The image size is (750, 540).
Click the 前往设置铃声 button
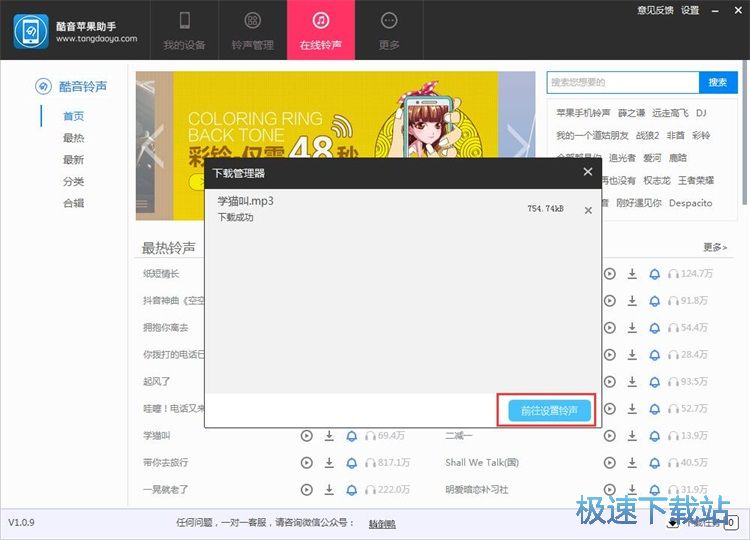[x=549, y=410]
